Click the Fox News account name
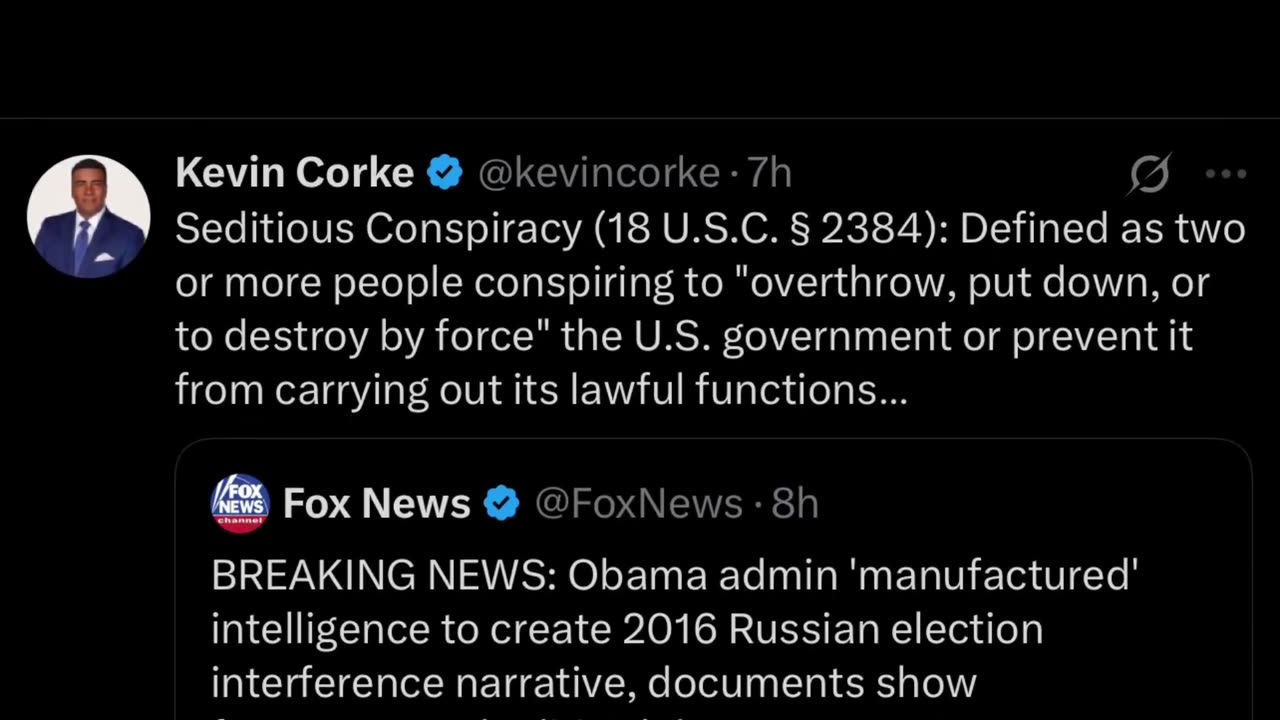 click(x=376, y=504)
